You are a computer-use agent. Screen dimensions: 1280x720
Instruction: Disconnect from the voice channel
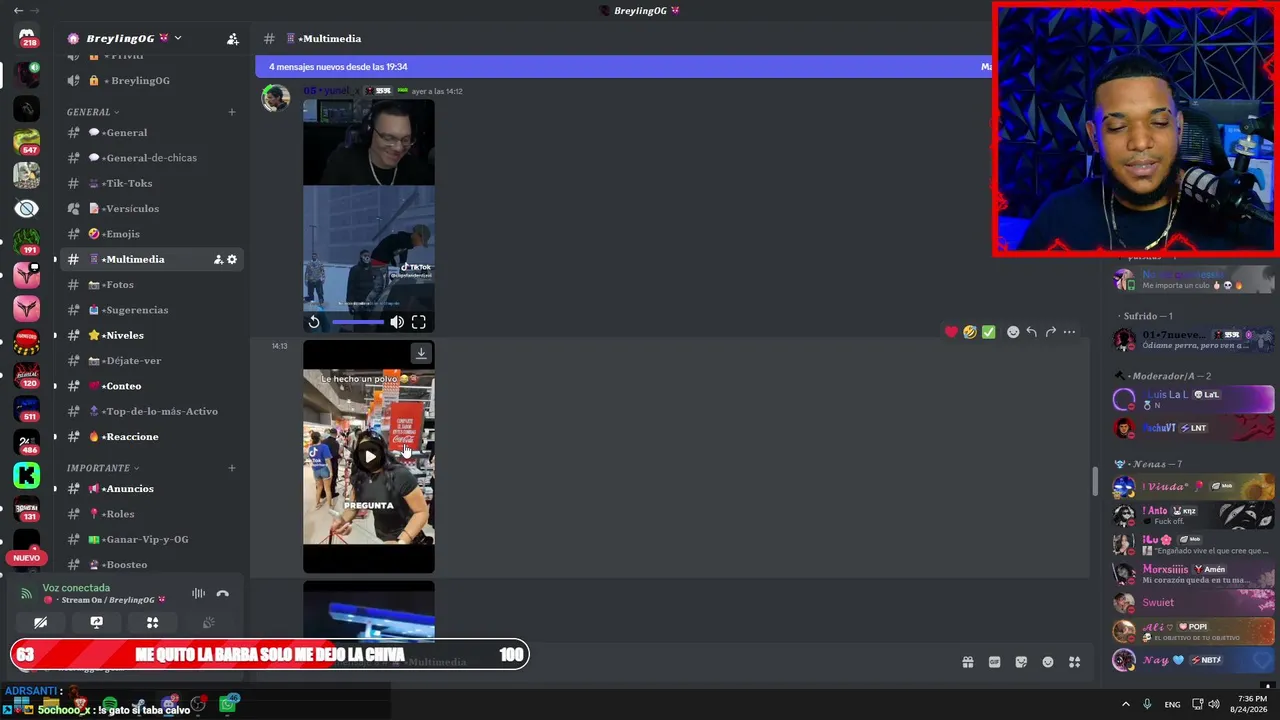(223, 594)
